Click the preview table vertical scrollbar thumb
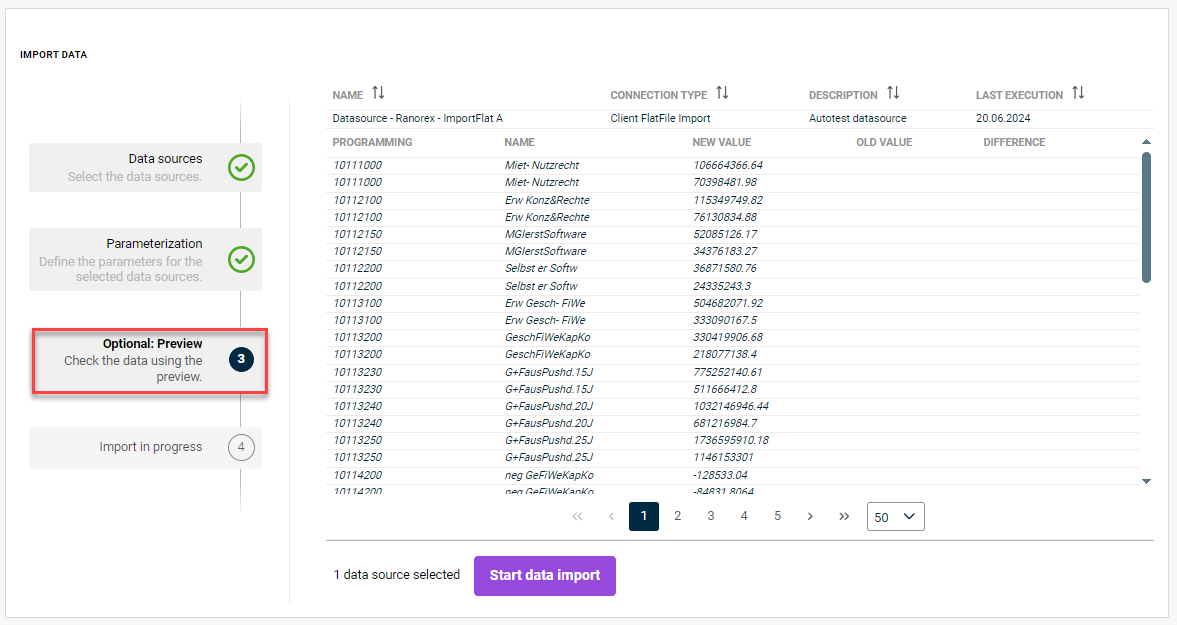The image size is (1177, 625). pyautogui.click(x=1146, y=218)
